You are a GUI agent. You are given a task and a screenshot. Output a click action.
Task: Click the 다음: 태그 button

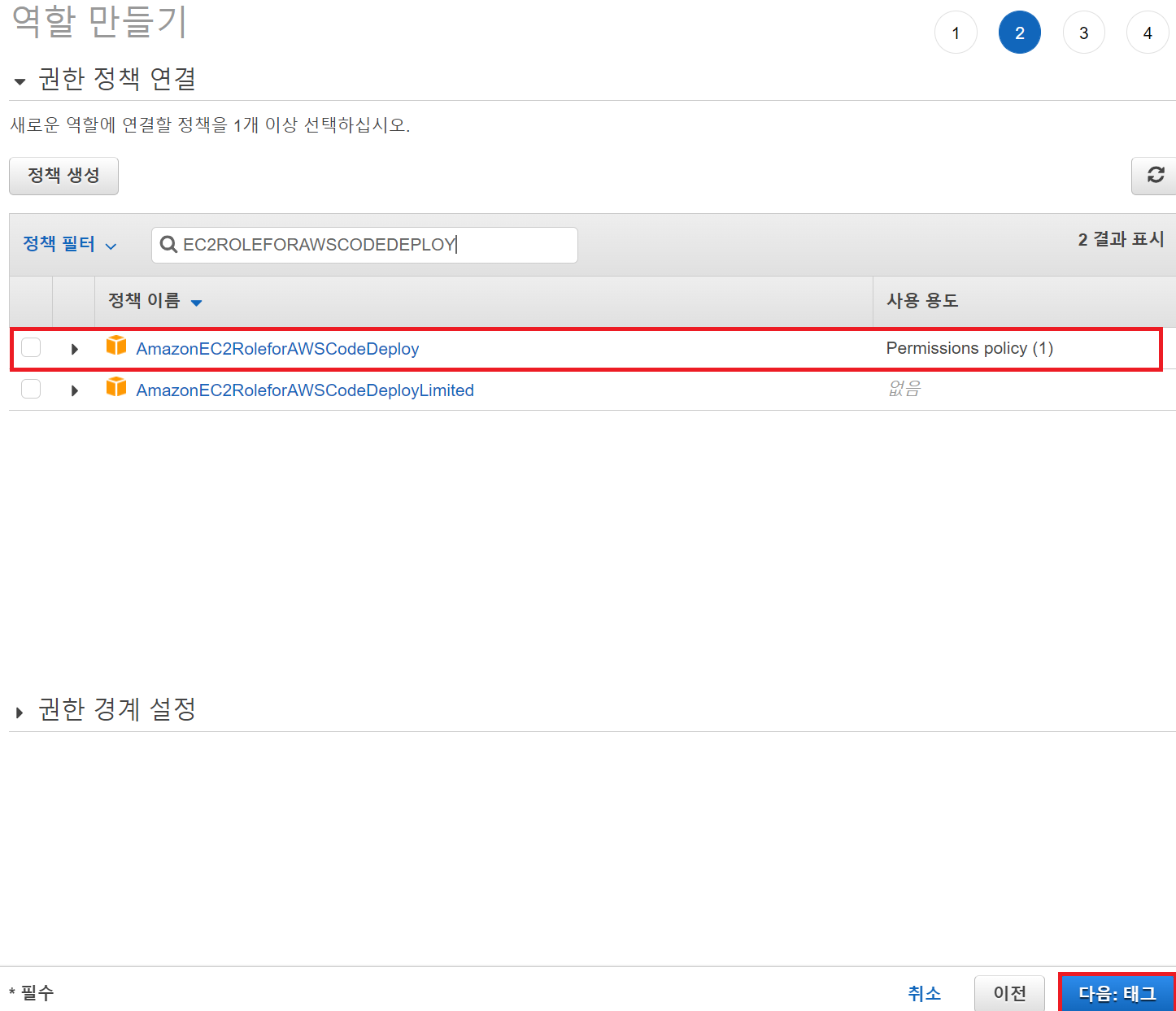1117,993
